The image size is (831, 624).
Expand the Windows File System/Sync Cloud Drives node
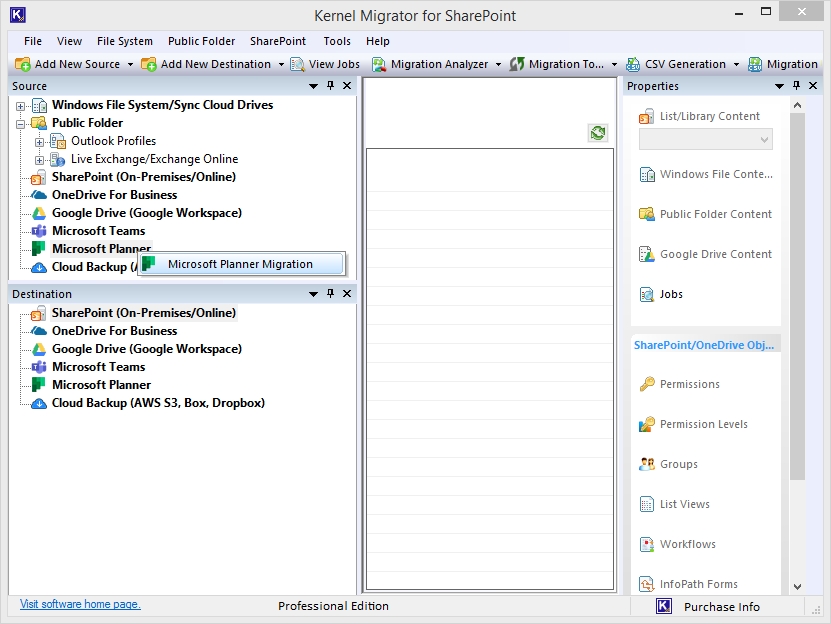tap(20, 106)
